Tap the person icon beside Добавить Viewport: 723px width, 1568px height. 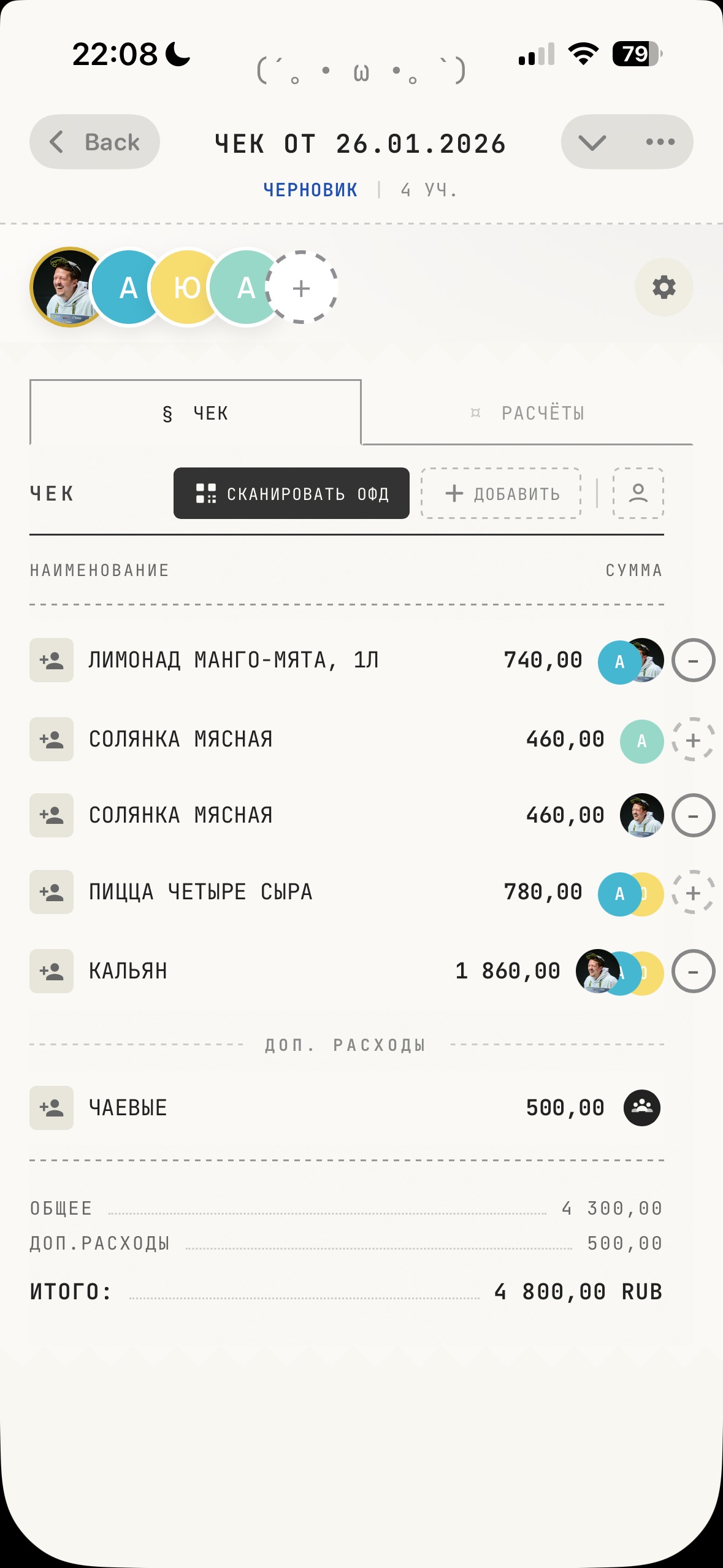[638, 493]
